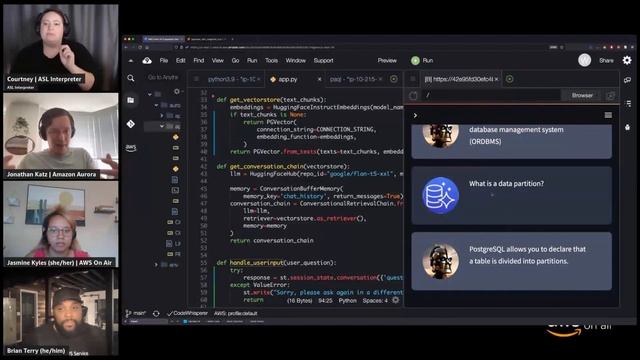Open the Support menu
Viewport: 640px width, 360px height.
click(x=324, y=60)
